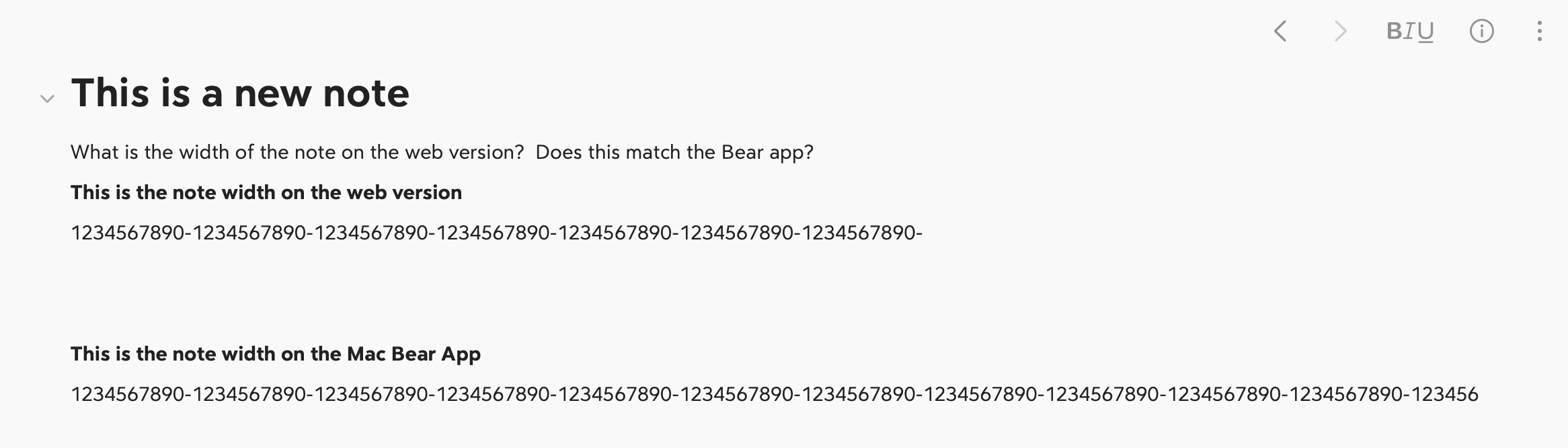This screenshot has height=448, width=1568.
Task: Go back to the previous note
Action: [x=1280, y=31]
